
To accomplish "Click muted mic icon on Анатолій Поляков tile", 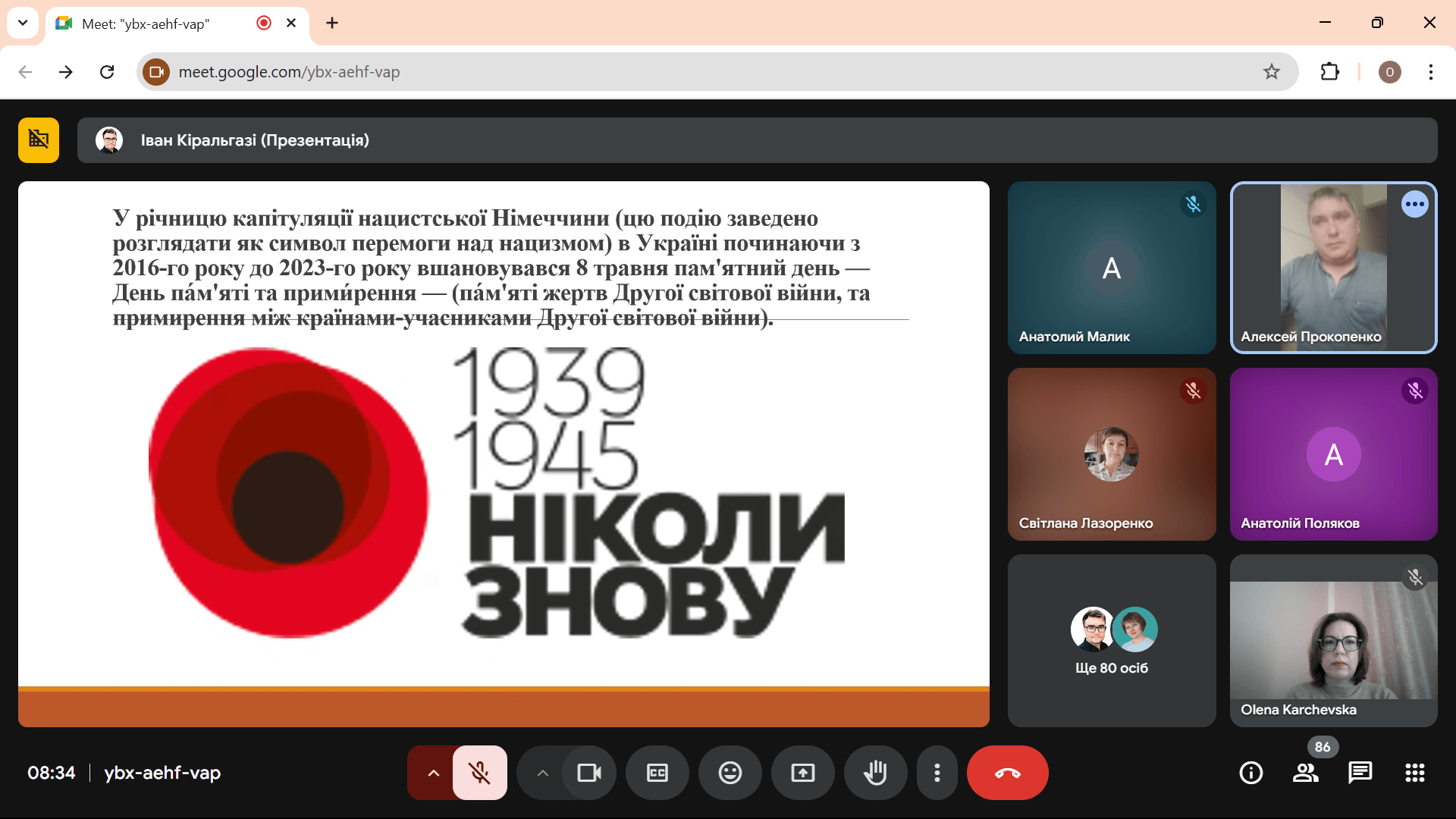I will click(1415, 391).
